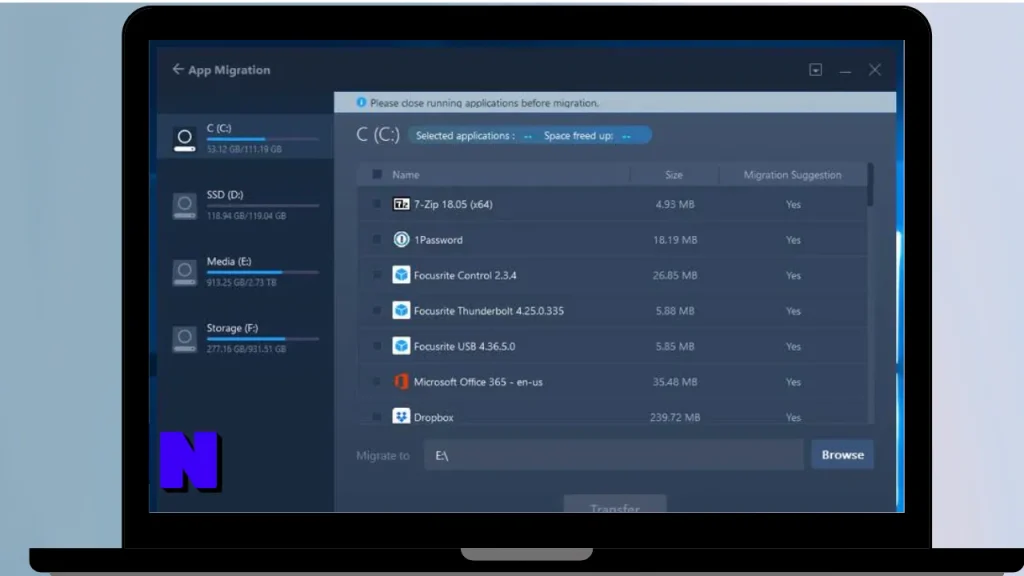Click the Microsoft Office 365 icon

click(401, 381)
